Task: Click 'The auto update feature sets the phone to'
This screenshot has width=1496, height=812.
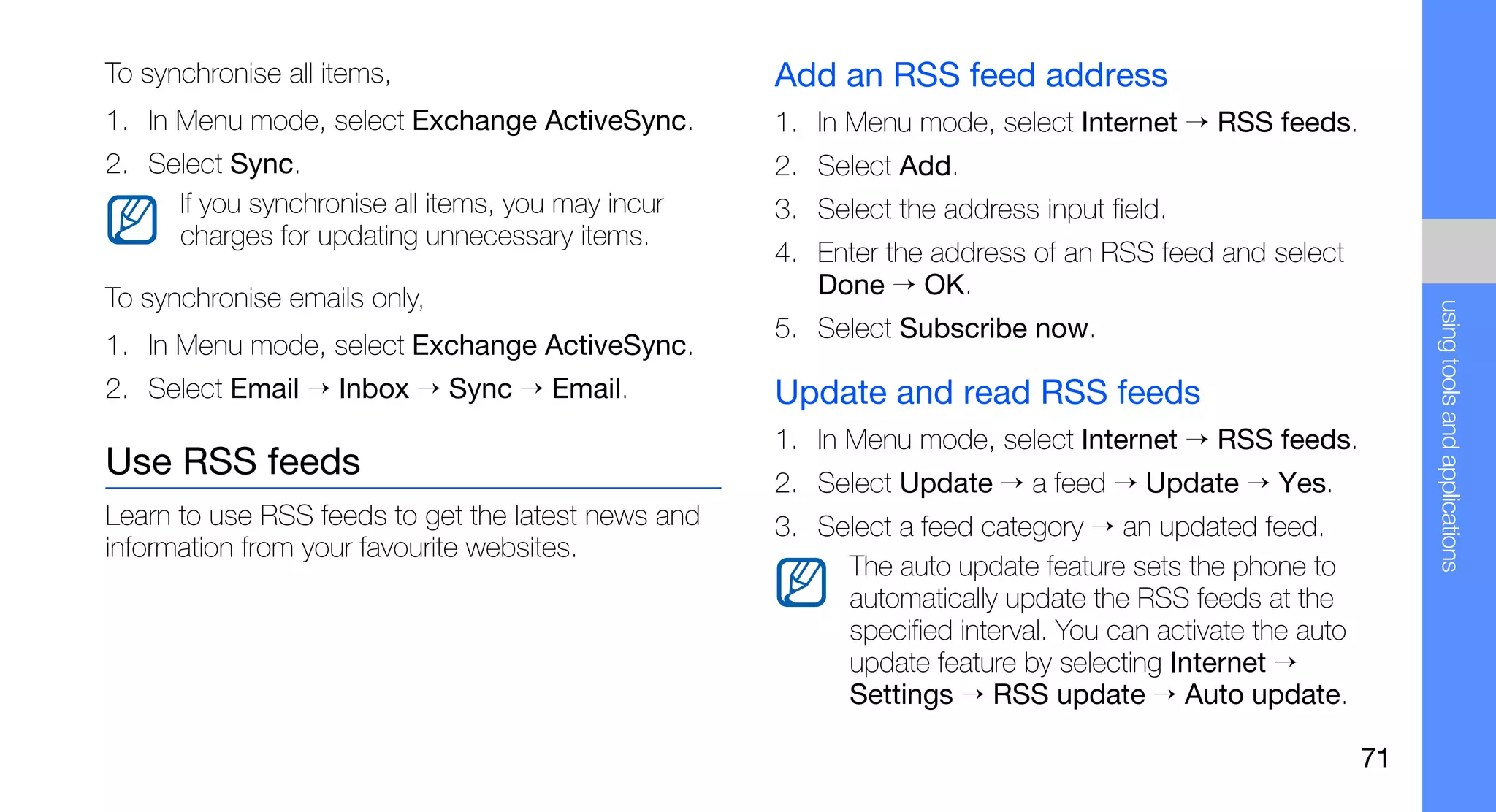Action: [1092, 567]
